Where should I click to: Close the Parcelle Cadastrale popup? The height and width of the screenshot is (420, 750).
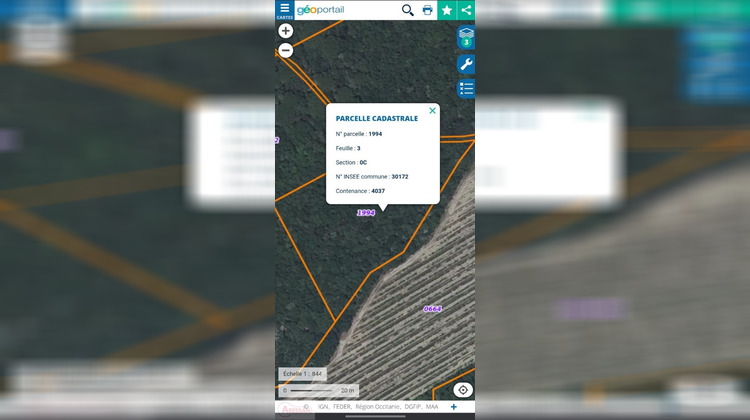(x=432, y=110)
